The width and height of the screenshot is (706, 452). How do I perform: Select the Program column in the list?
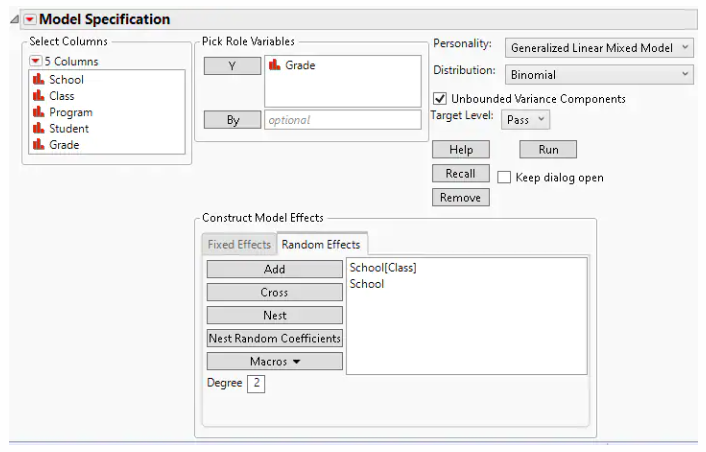coord(70,112)
